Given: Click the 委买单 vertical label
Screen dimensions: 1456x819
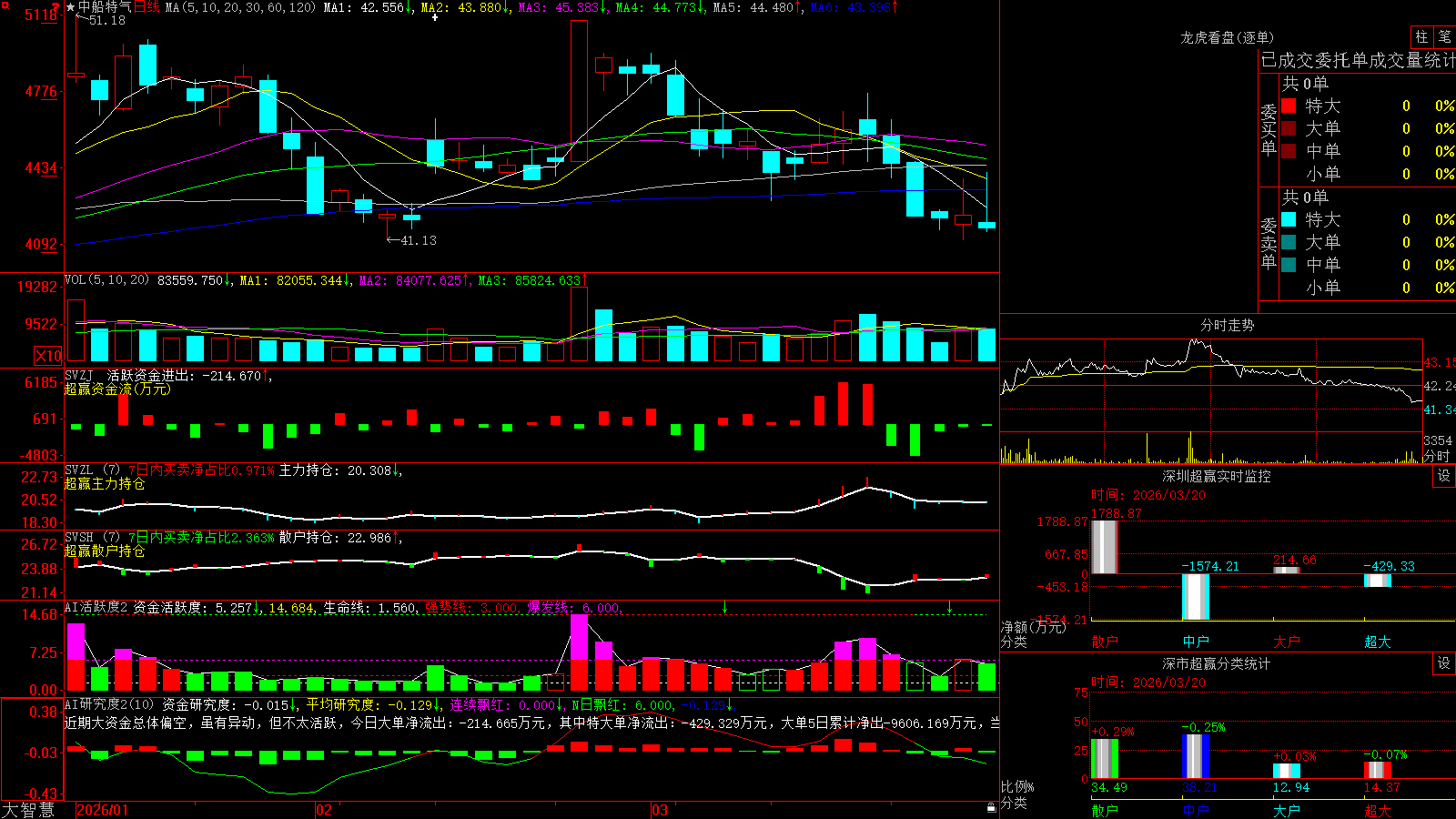Looking at the screenshot, I should click(1269, 129).
